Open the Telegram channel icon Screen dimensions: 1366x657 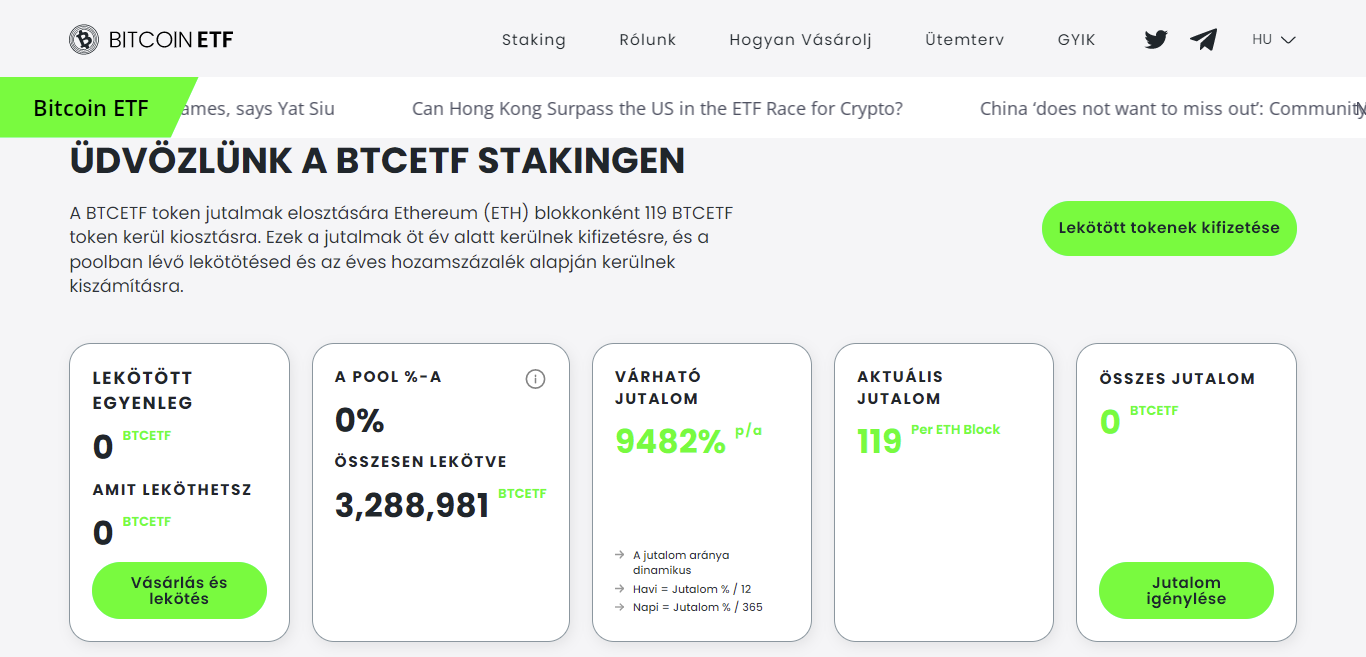[x=1203, y=39]
